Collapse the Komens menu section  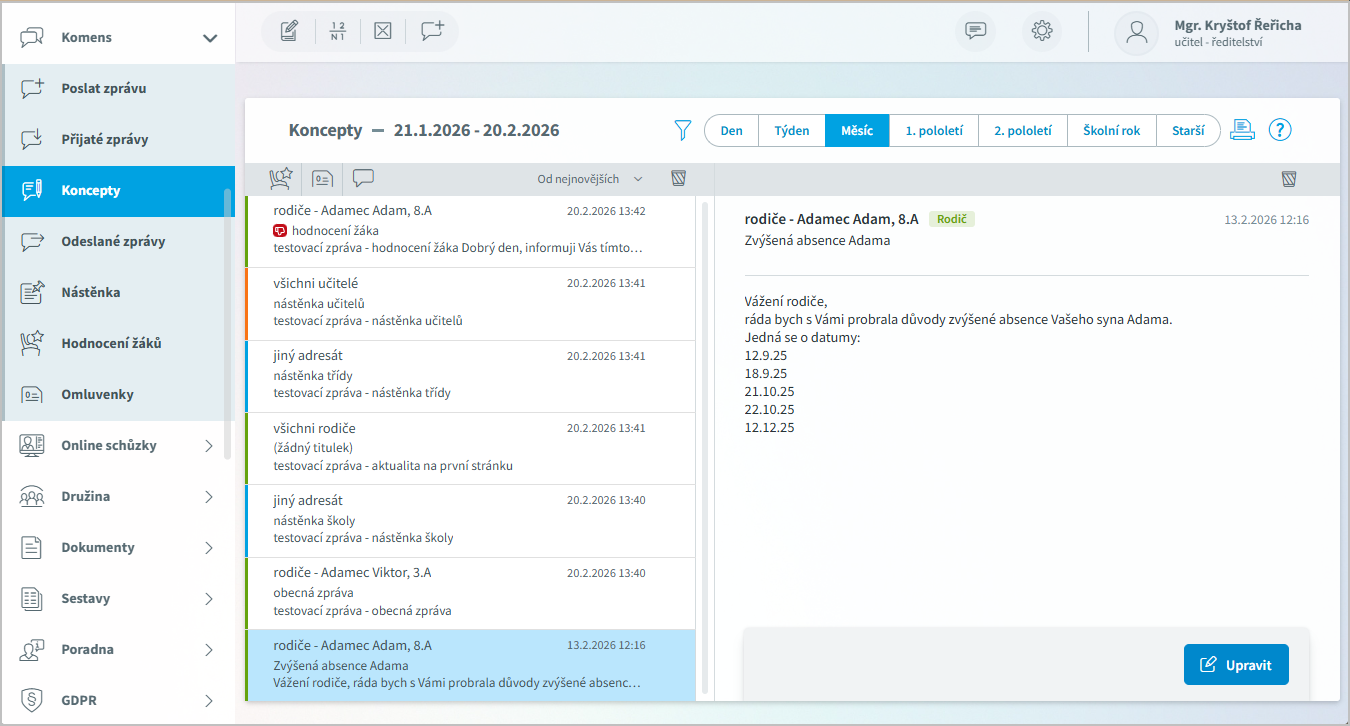(x=209, y=38)
